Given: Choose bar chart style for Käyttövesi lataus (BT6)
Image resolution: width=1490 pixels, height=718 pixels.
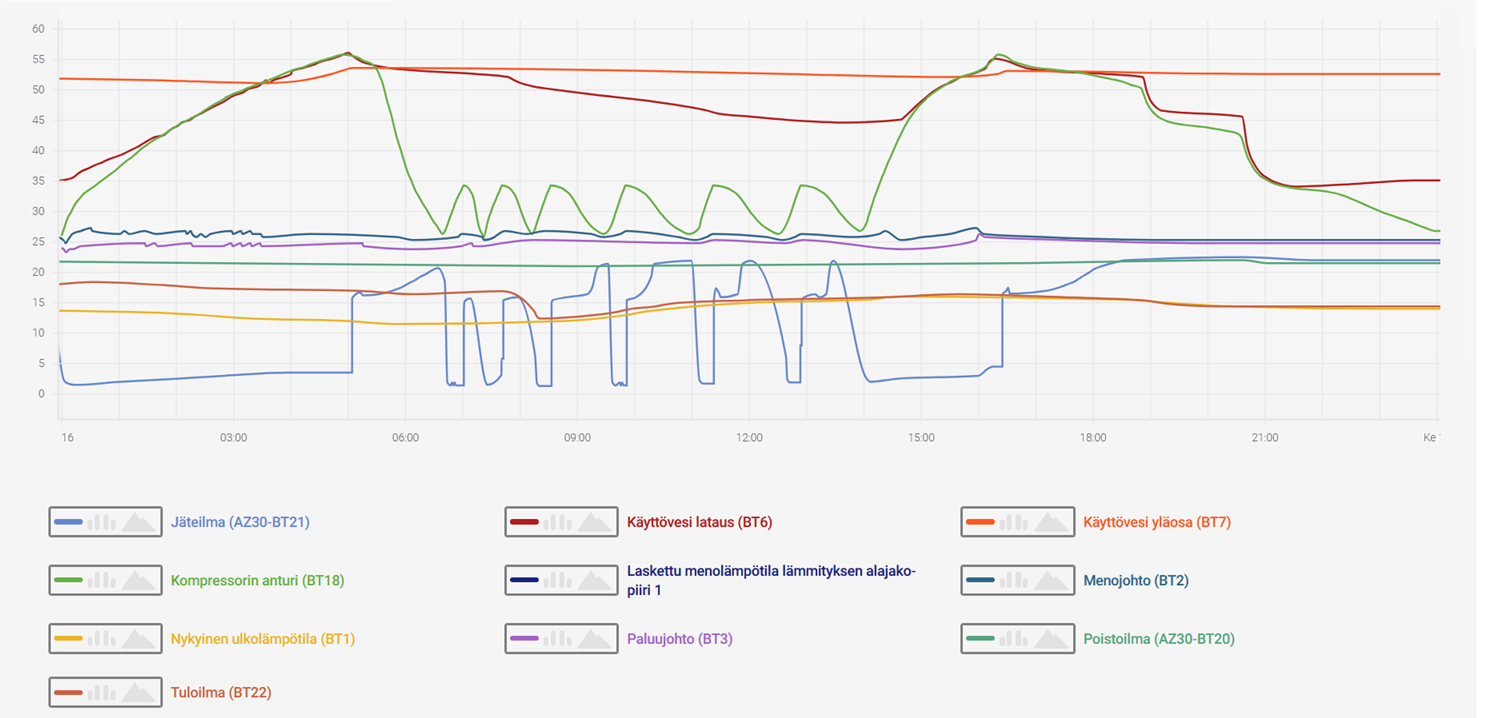Looking at the screenshot, I should (x=559, y=522).
